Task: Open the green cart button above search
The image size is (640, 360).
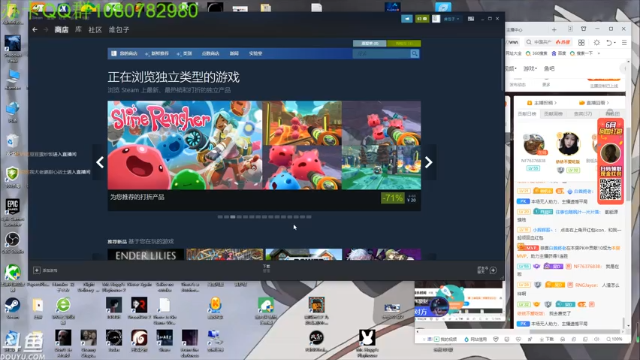Action: [x=404, y=43]
